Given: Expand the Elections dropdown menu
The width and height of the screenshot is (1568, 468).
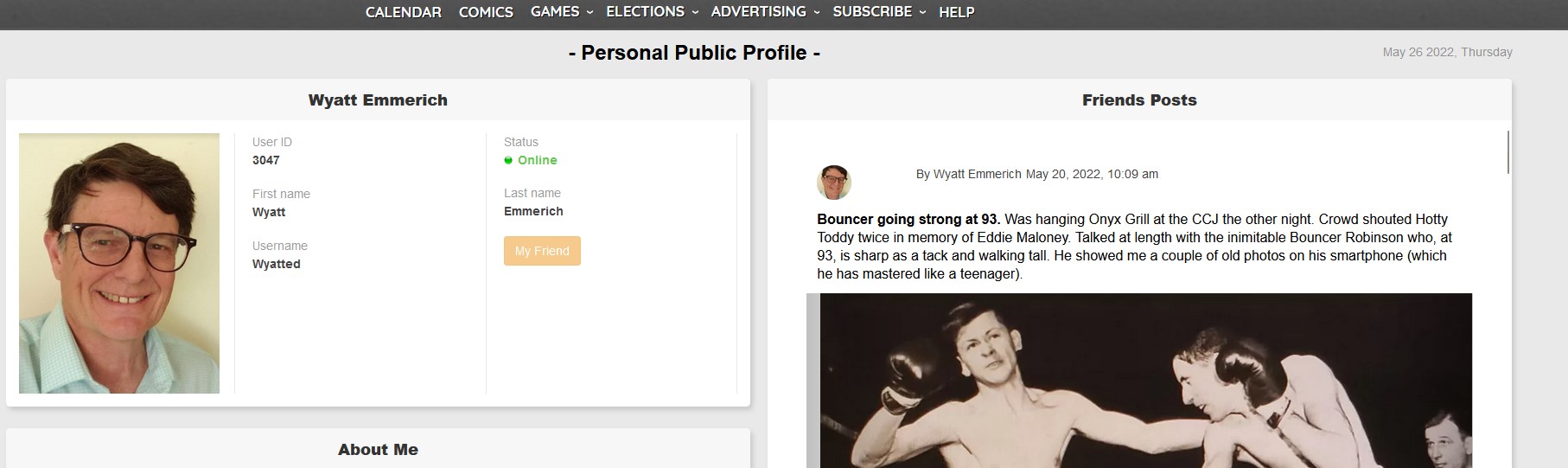Looking at the screenshot, I should 652,12.
